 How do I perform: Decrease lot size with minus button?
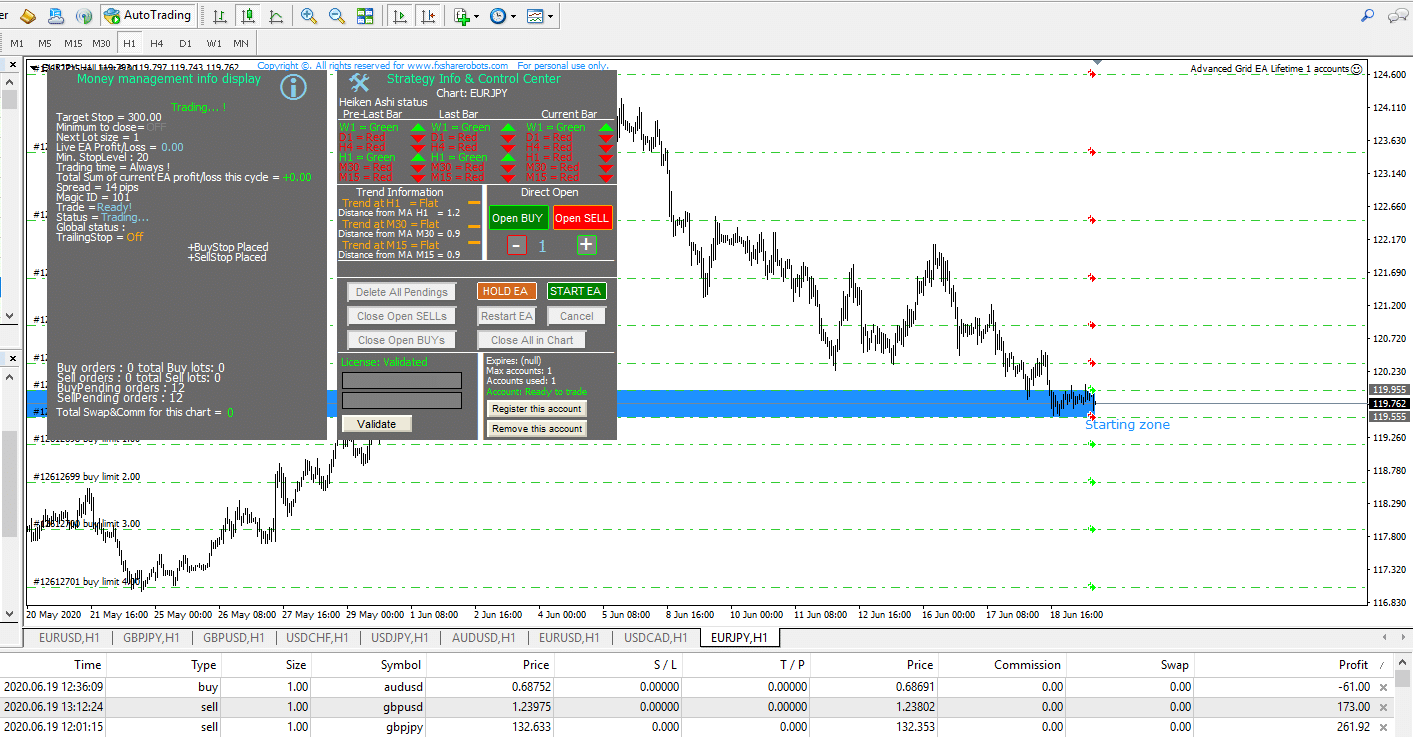click(x=516, y=245)
